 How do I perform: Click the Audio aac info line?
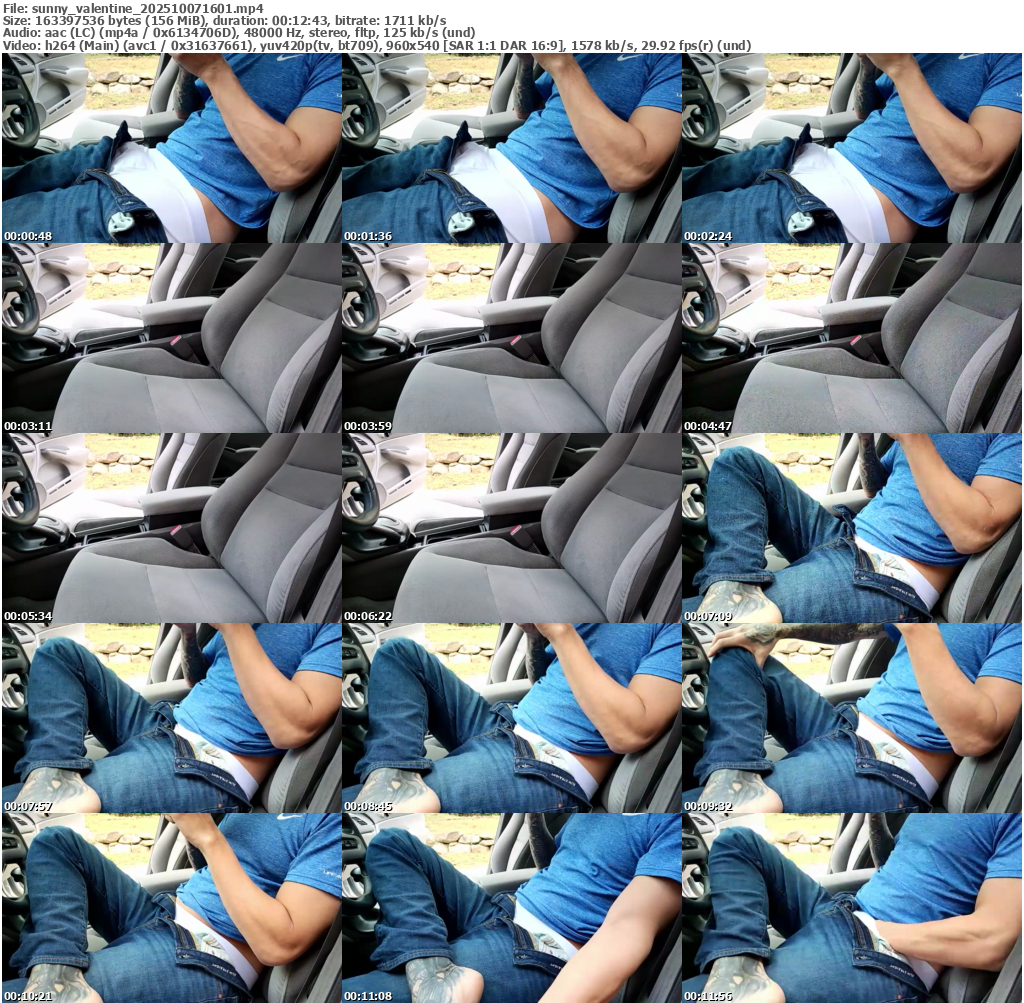click(x=239, y=33)
